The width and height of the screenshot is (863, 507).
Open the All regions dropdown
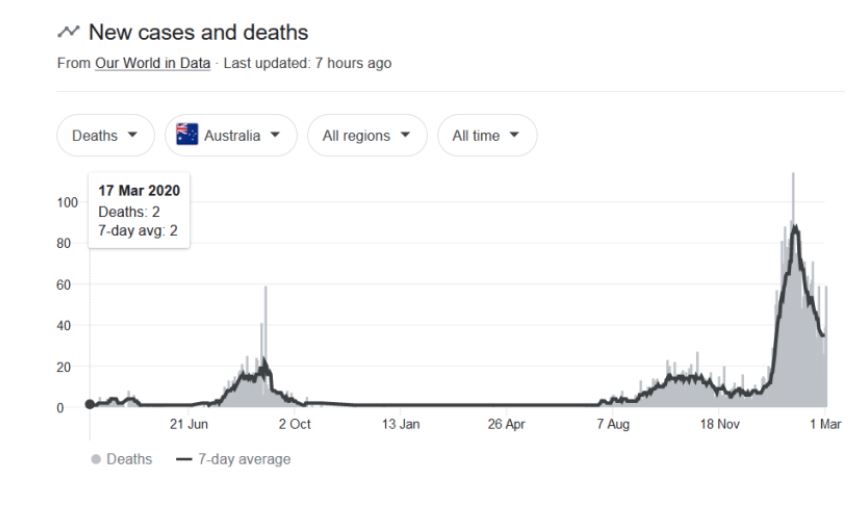pos(367,136)
